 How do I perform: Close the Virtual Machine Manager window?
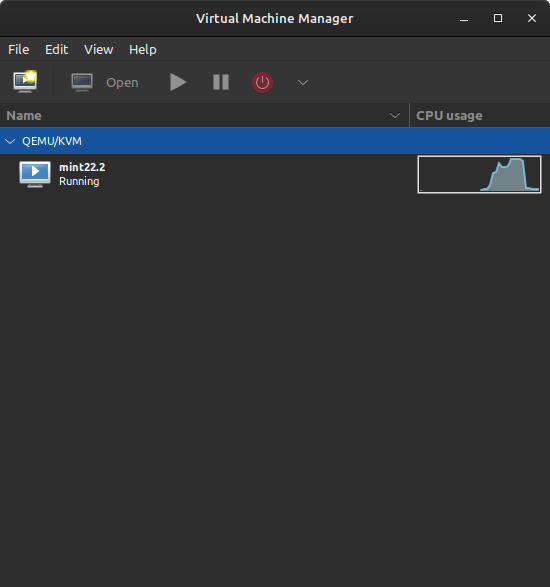532,18
